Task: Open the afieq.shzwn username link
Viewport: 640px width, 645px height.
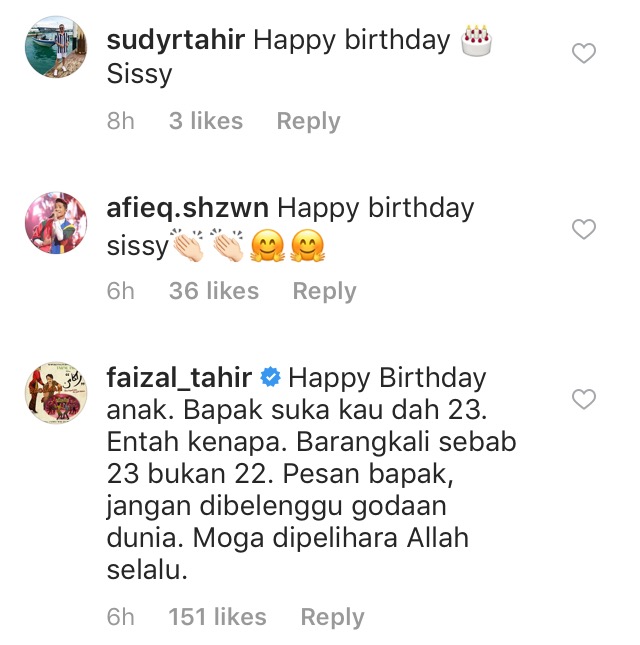Action: point(188,208)
